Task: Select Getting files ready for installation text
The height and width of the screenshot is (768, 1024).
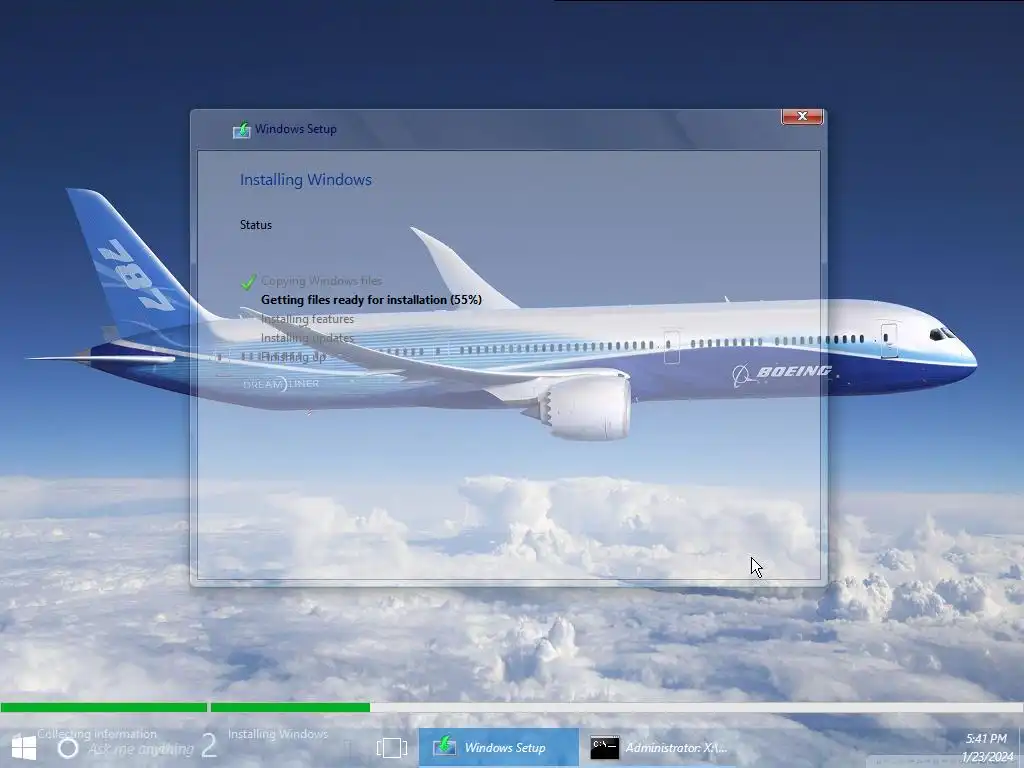Action: (x=371, y=300)
